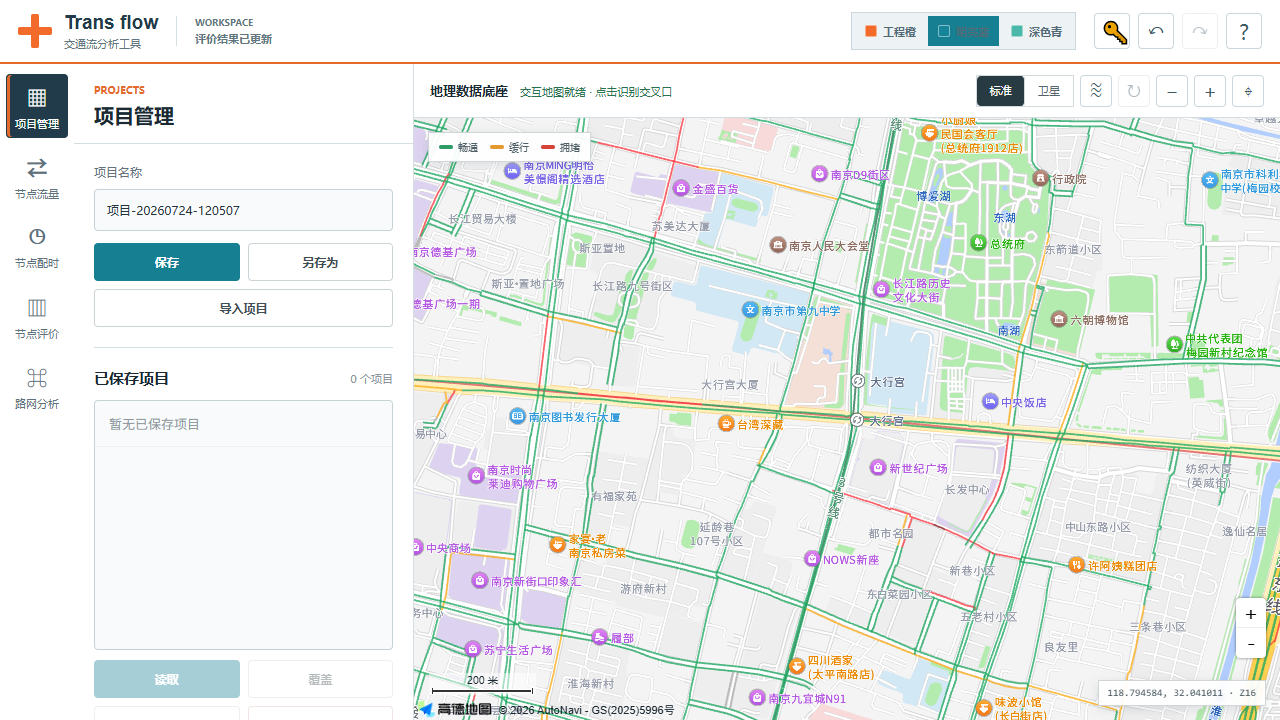Click the 覆盖 button
Image resolution: width=1280 pixels, height=720 pixels.
[x=320, y=679]
